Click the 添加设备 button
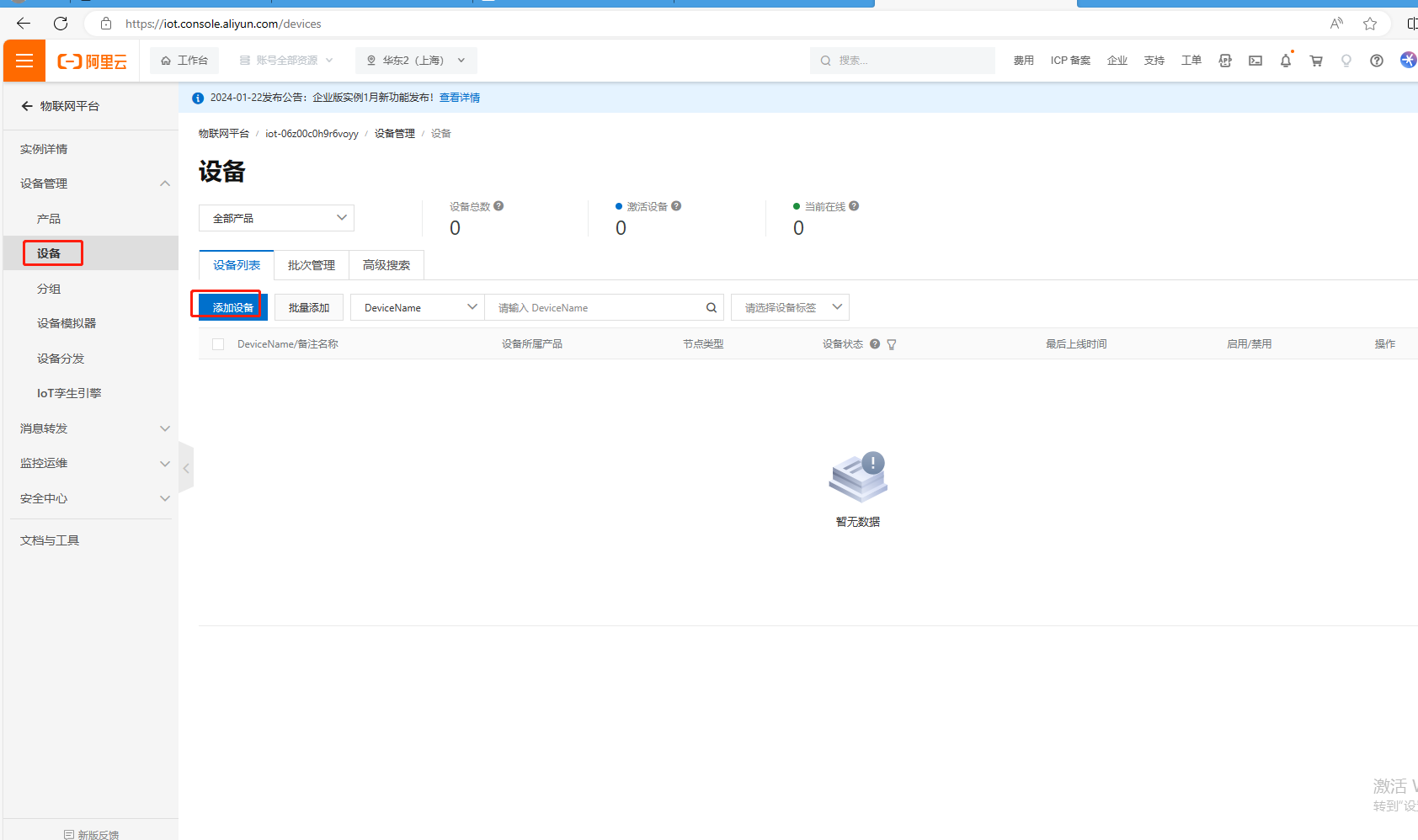 pyautogui.click(x=232, y=308)
